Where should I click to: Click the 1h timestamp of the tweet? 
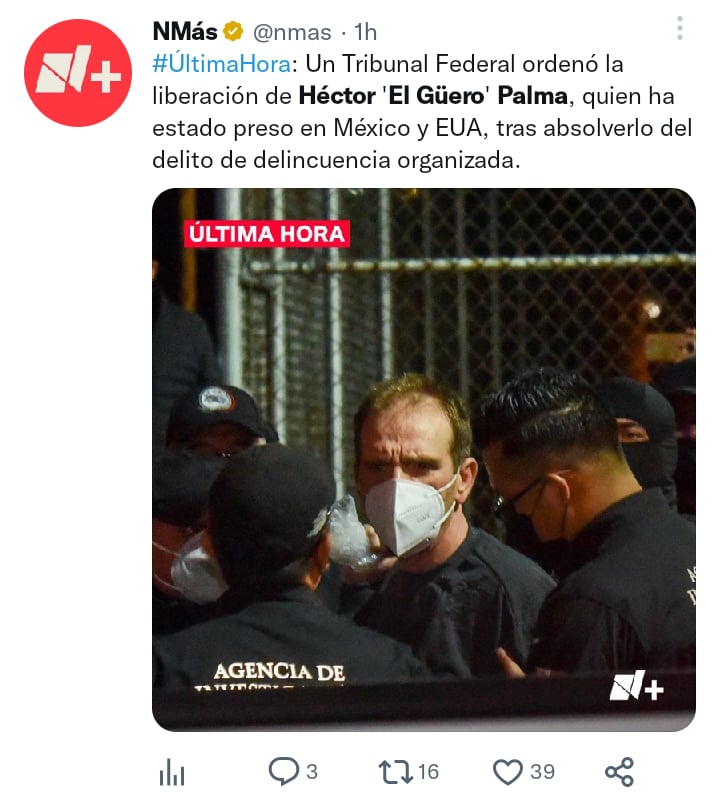tap(365, 33)
